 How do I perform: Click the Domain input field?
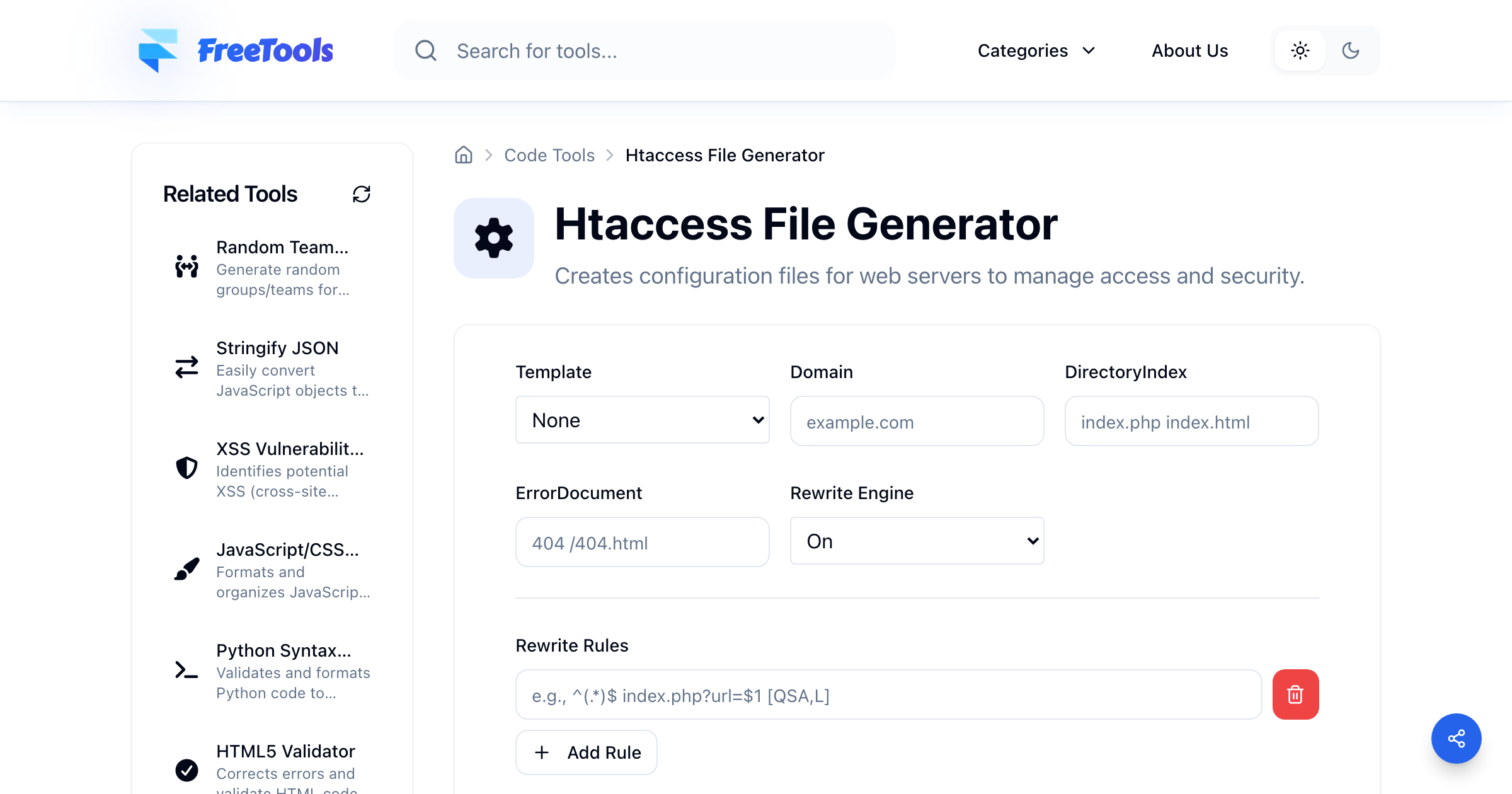point(917,421)
